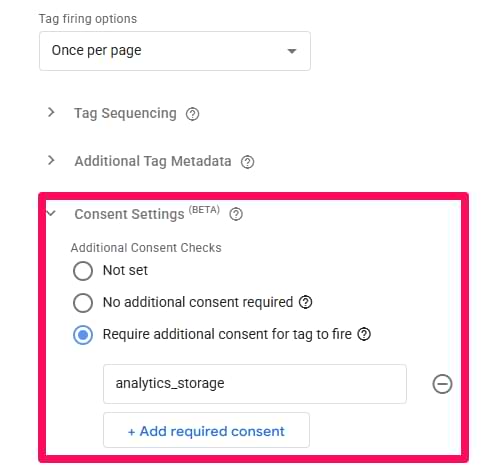Open Consent Settings help icon
The height and width of the screenshot is (468, 501).
[236, 214]
